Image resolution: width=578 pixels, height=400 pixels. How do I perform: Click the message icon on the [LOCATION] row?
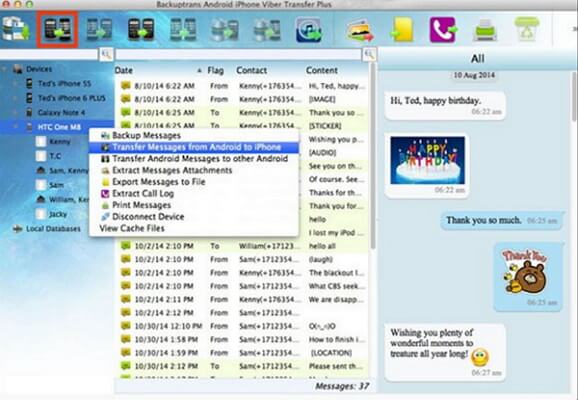(x=126, y=352)
